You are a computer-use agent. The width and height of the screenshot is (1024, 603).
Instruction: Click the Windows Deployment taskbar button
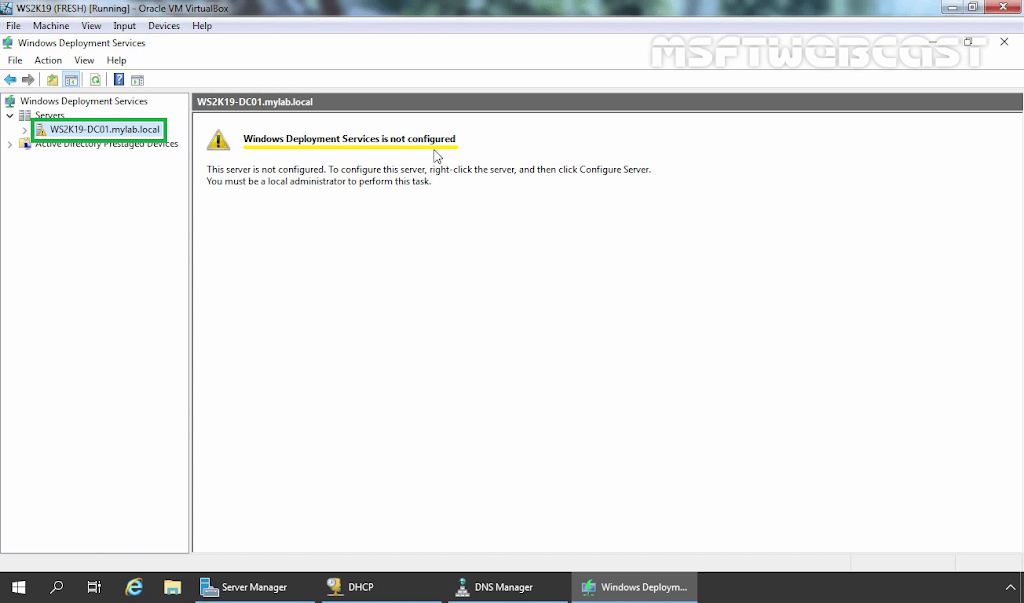click(635, 587)
